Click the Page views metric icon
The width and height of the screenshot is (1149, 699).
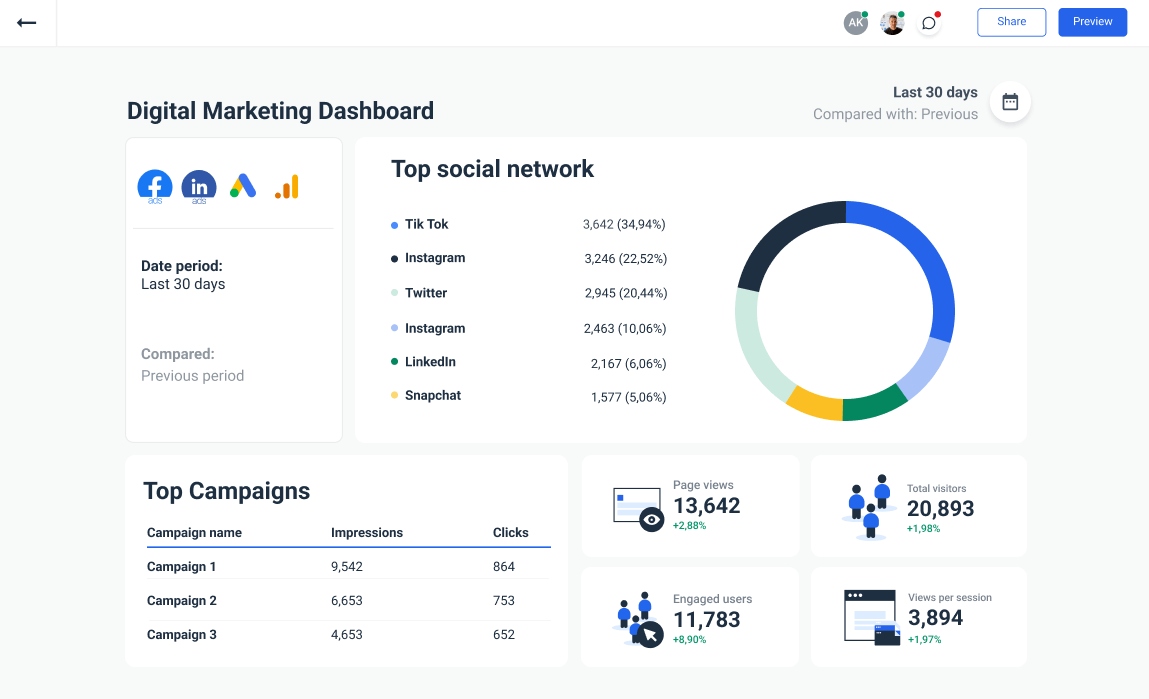click(636, 506)
